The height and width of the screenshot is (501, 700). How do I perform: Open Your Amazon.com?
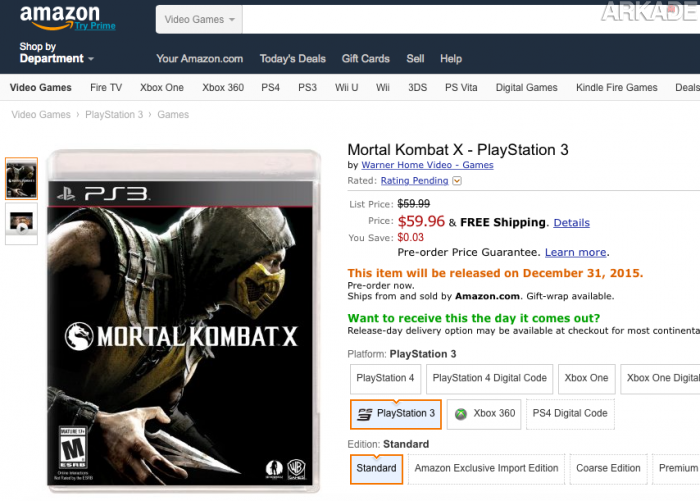point(200,59)
